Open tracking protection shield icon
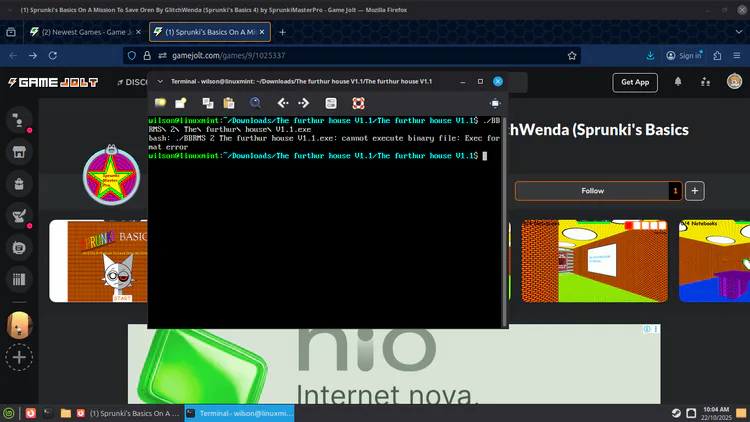Screen dimensions: 750x422 132,56
